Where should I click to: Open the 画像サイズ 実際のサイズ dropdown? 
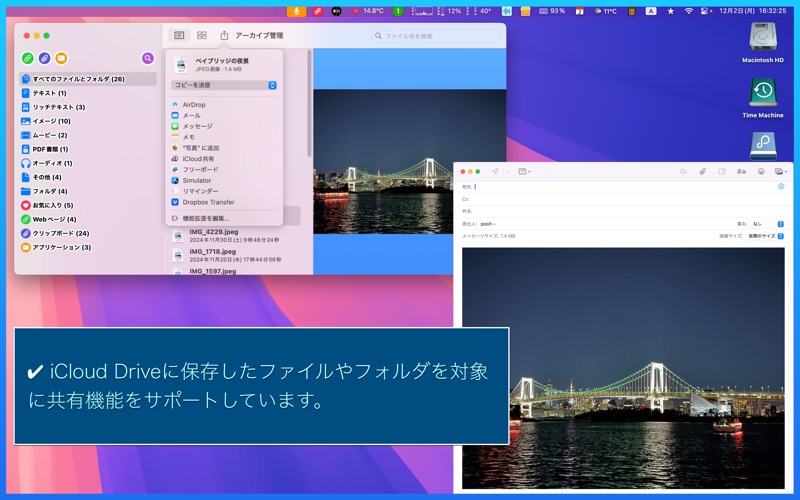tap(765, 236)
